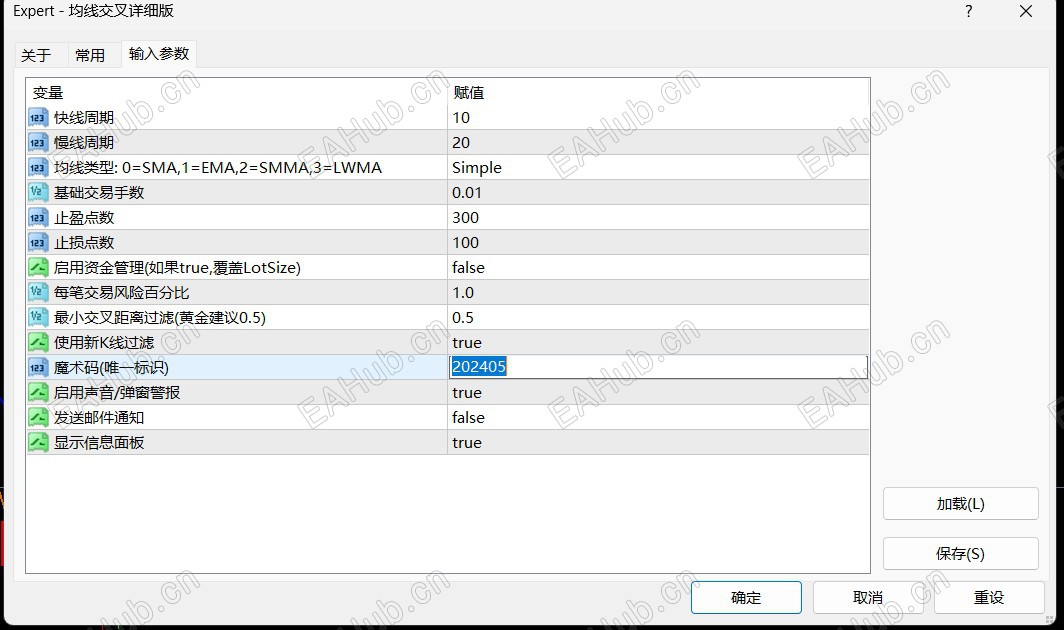This screenshot has width=1064, height=630.
Task: Select the 止盈点数 variable name
Action: pos(84,218)
